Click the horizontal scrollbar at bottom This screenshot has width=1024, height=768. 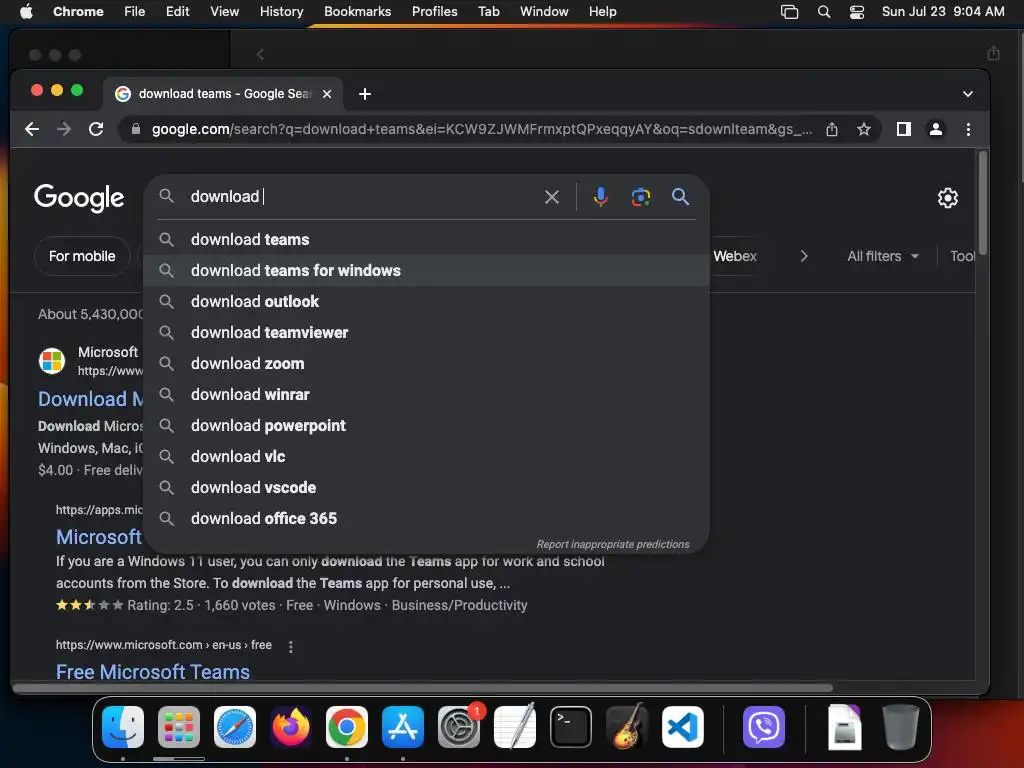[x=423, y=688]
